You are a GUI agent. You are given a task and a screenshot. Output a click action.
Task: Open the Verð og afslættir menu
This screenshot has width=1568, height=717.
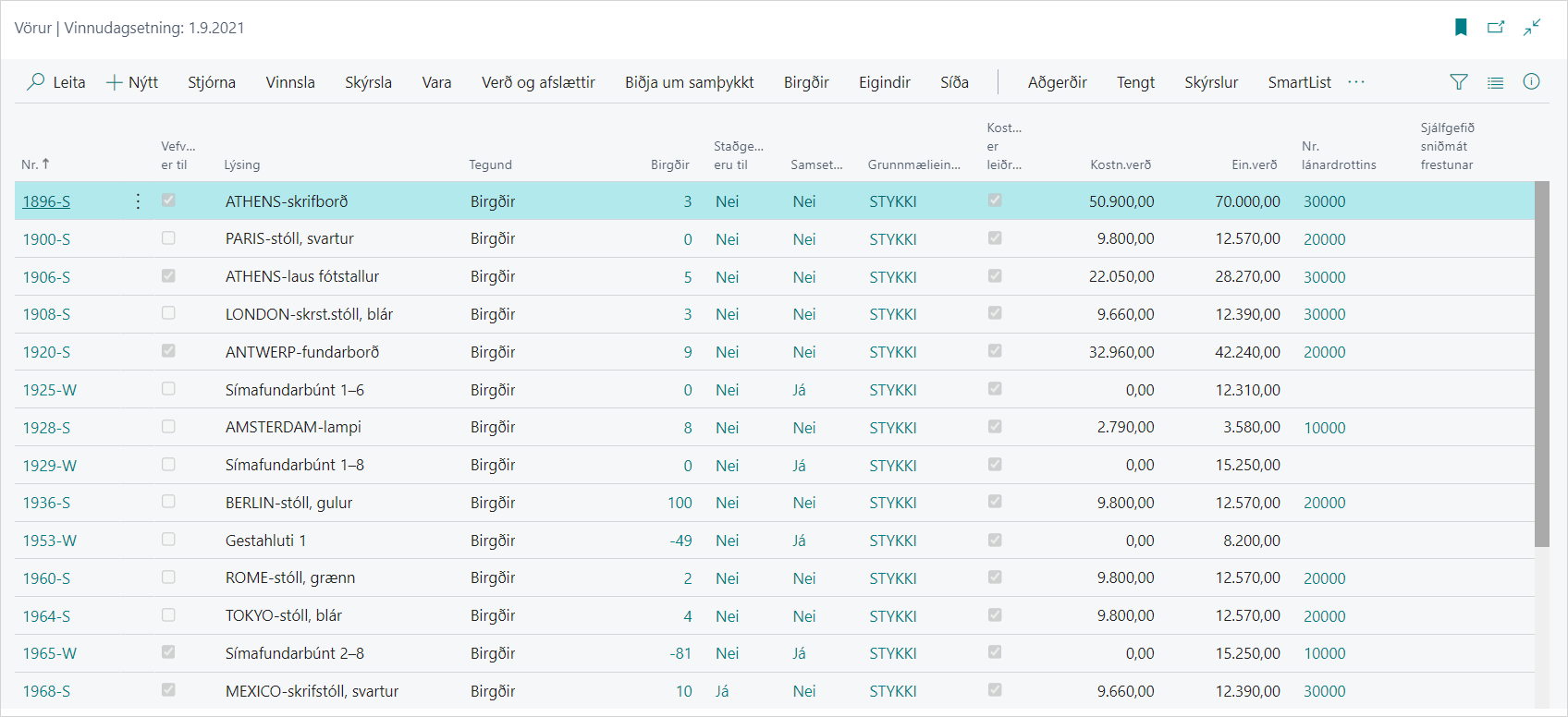[538, 82]
